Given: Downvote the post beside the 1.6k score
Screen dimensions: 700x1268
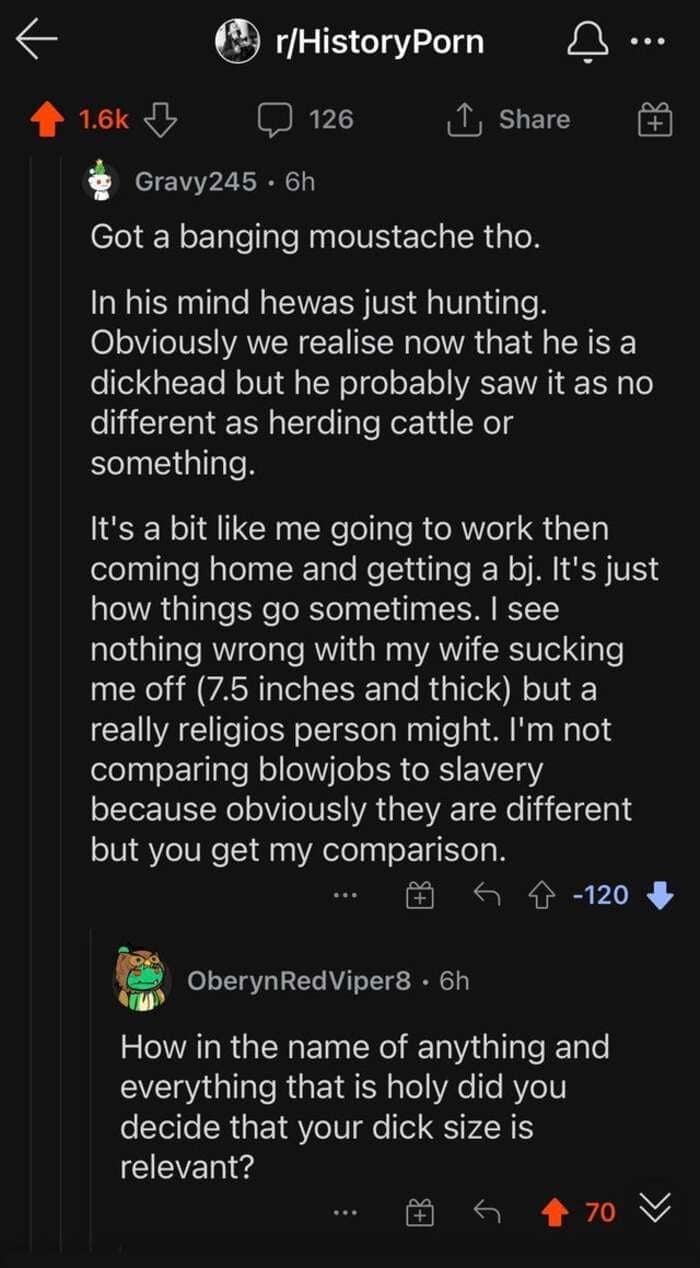Looking at the screenshot, I should tap(160, 120).
